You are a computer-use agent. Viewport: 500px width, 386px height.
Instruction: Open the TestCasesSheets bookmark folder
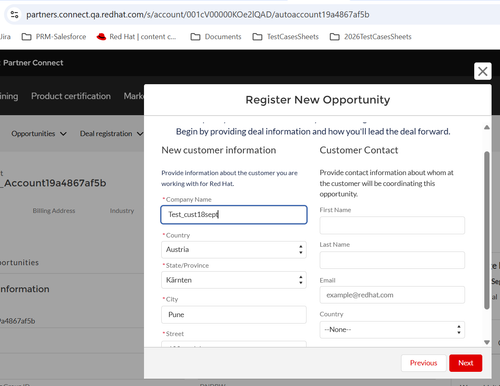286,37
